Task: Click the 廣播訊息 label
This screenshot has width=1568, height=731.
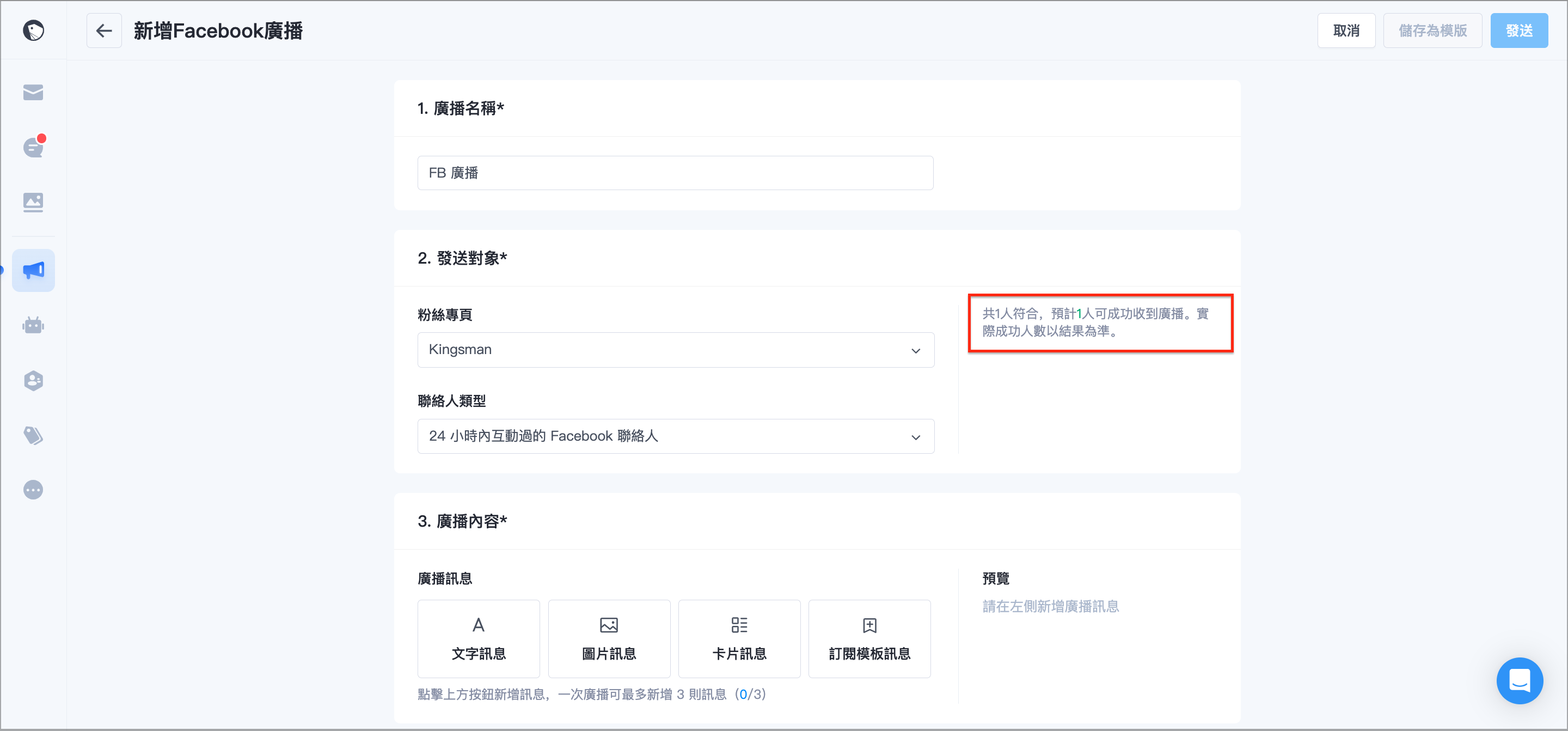Action: [x=445, y=578]
